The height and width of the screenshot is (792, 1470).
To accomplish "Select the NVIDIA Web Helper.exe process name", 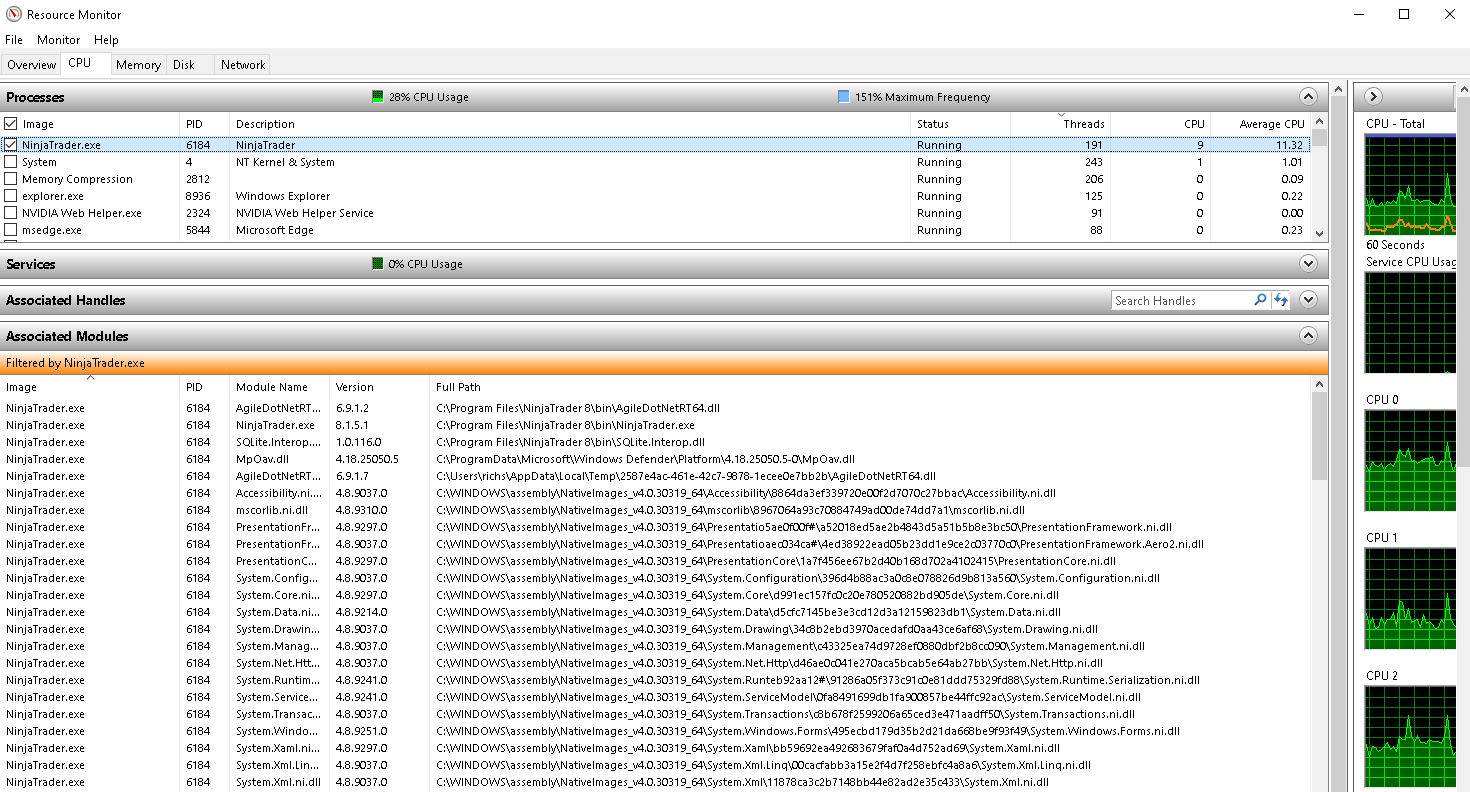I will point(82,213).
